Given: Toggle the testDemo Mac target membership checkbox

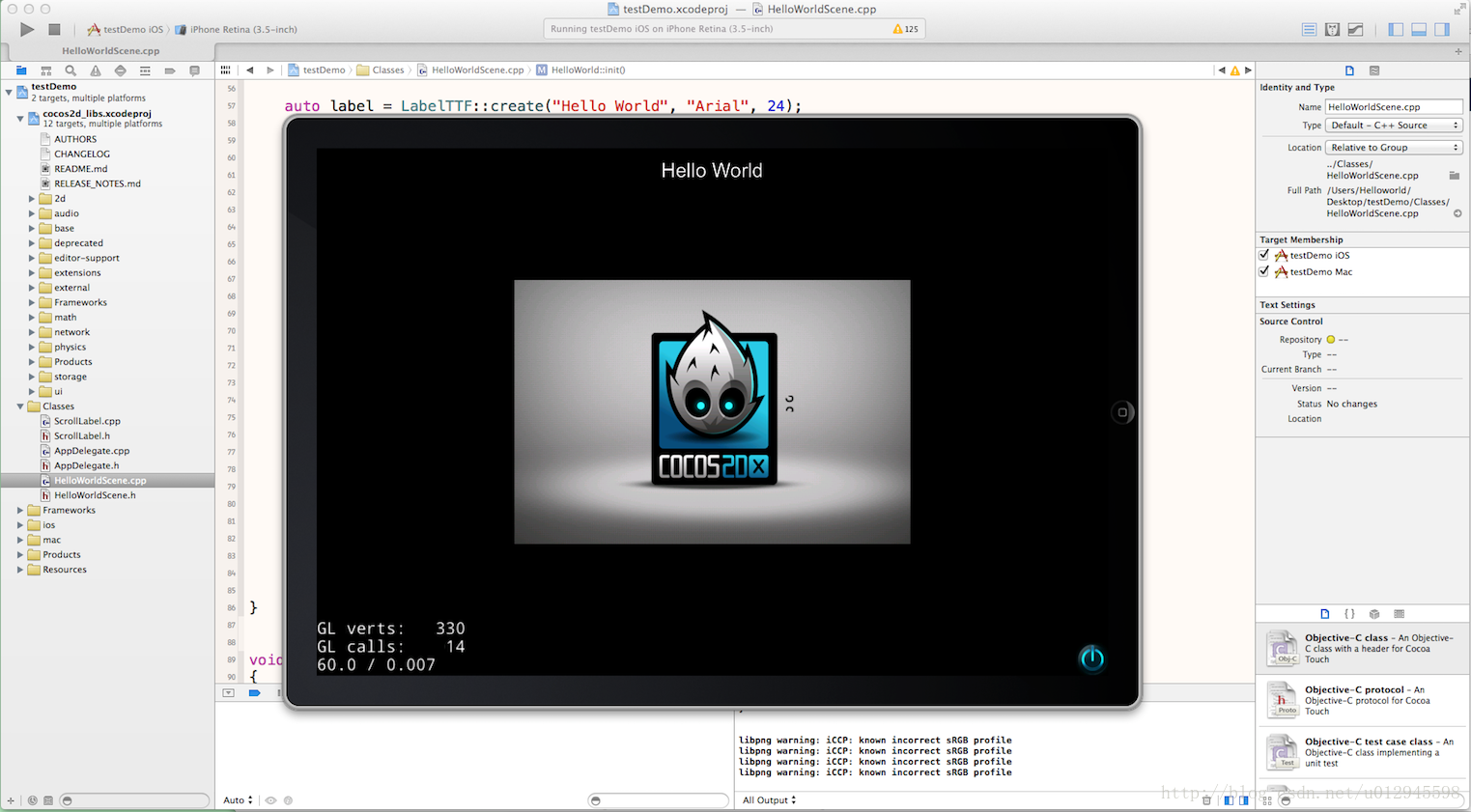Looking at the screenshot, I should tap(1263, 271).
